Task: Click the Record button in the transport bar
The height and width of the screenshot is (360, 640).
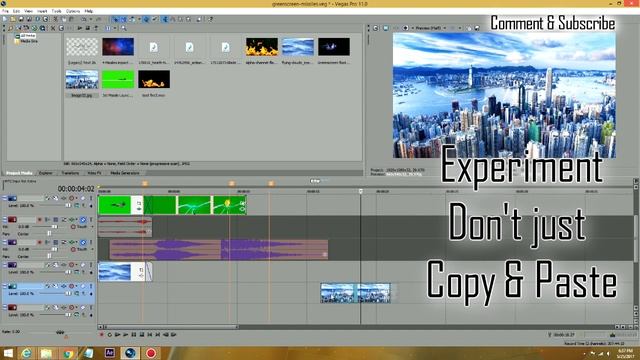Action: click(102, 334)
